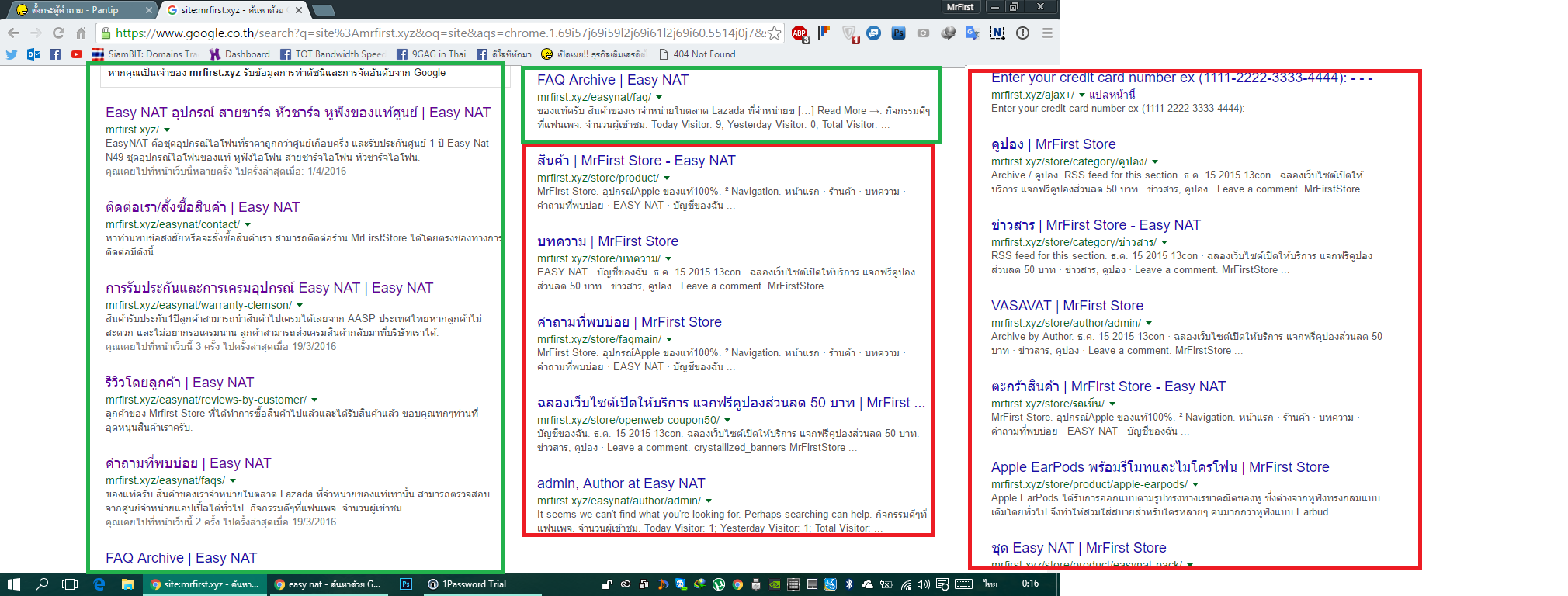Click the Bluetooth tray icon
This screenshot has width=1568, height=596.
click(849, 584)
